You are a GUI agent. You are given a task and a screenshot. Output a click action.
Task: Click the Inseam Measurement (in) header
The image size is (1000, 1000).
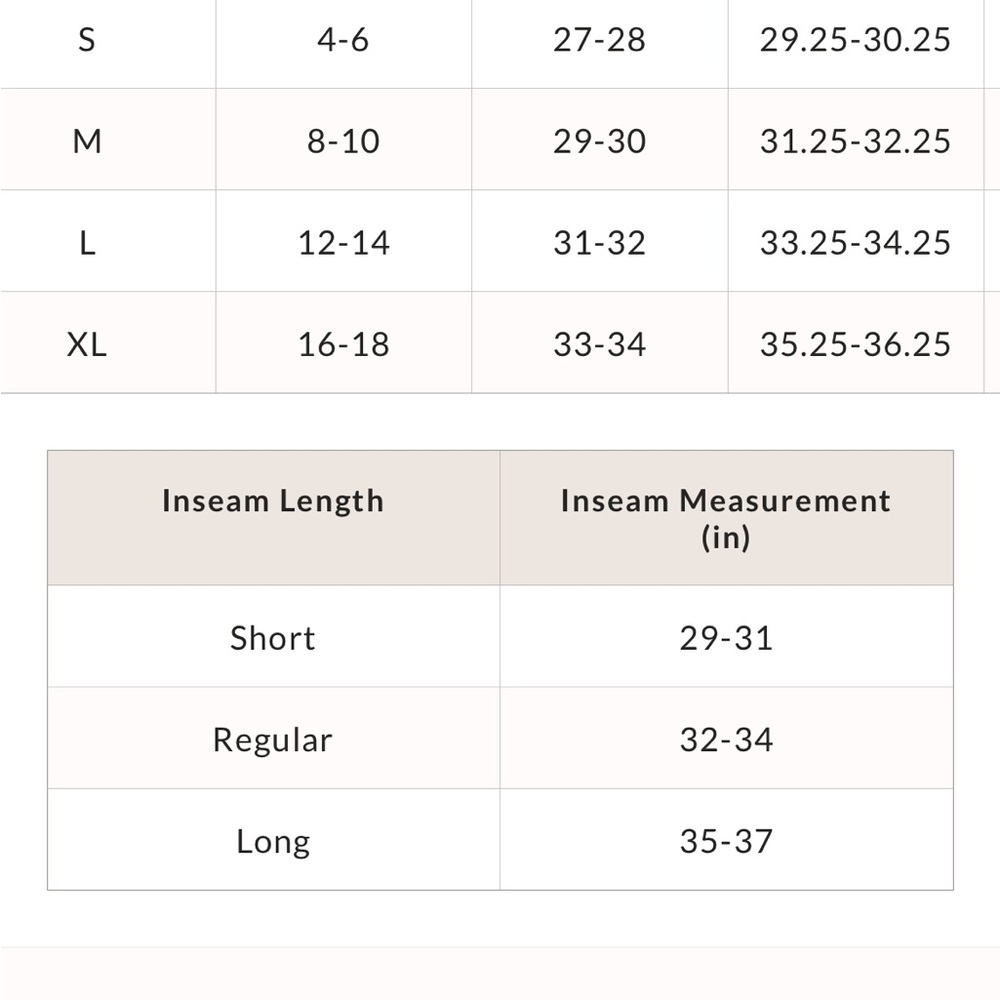[726, 518]
